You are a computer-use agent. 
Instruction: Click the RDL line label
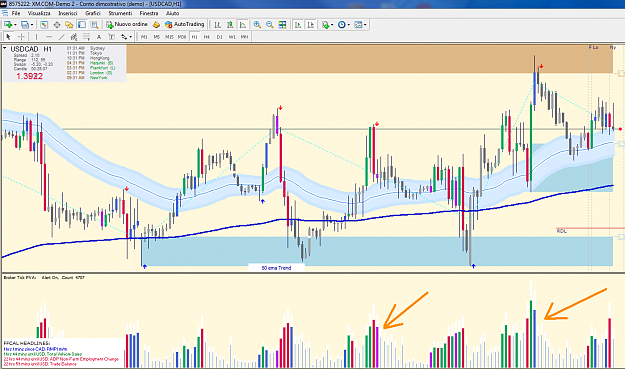click(x=561, y=231)
